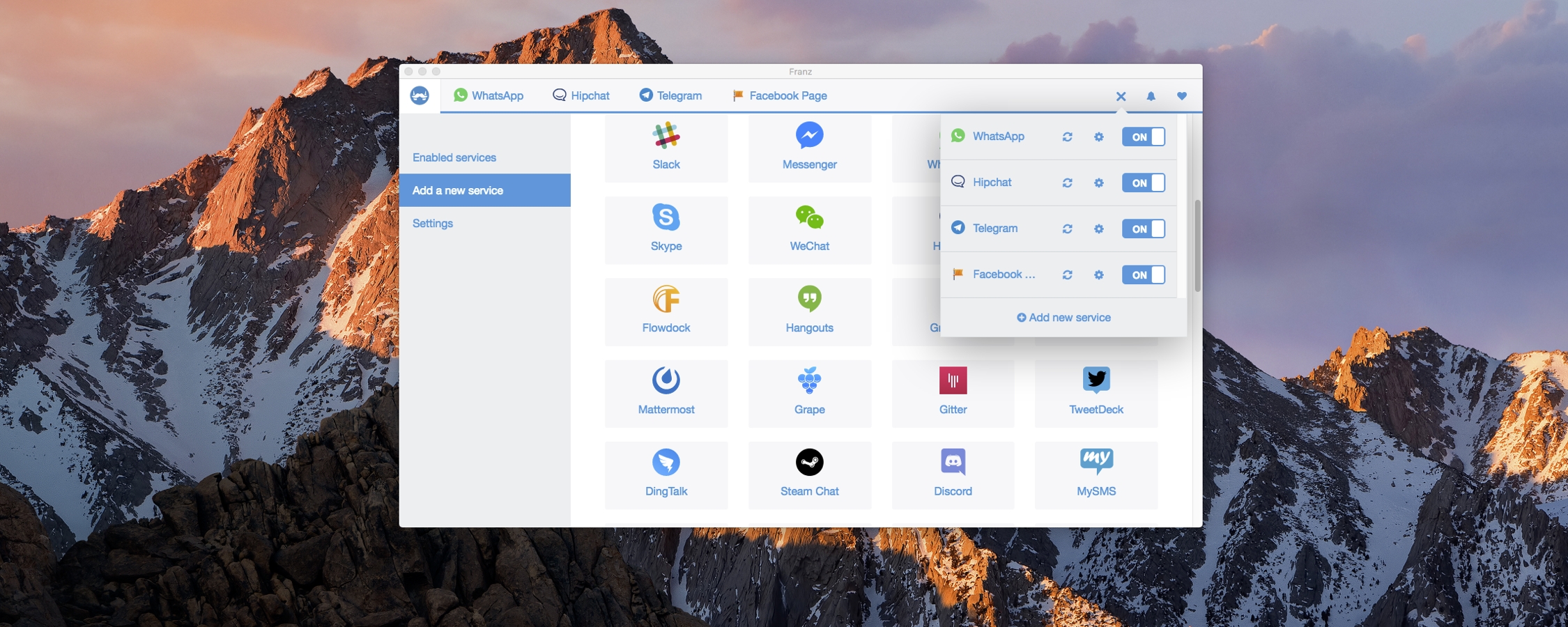Switch to the Telegram tab
1568x627 pixels.
(670, 95)
